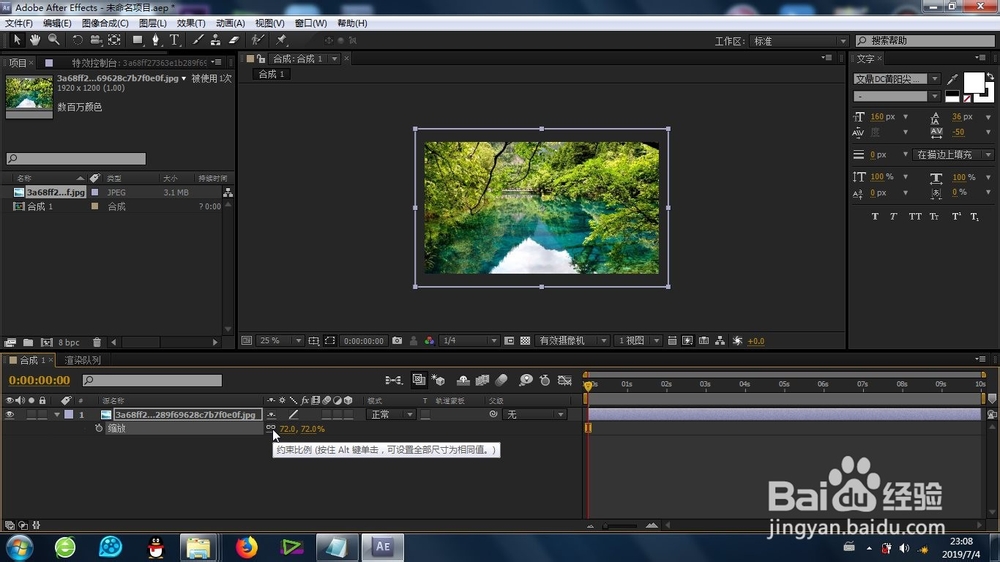Screen dimensions: 1000x562
Task: Open 图像合成(C) menu
Action: coord(105,23)
